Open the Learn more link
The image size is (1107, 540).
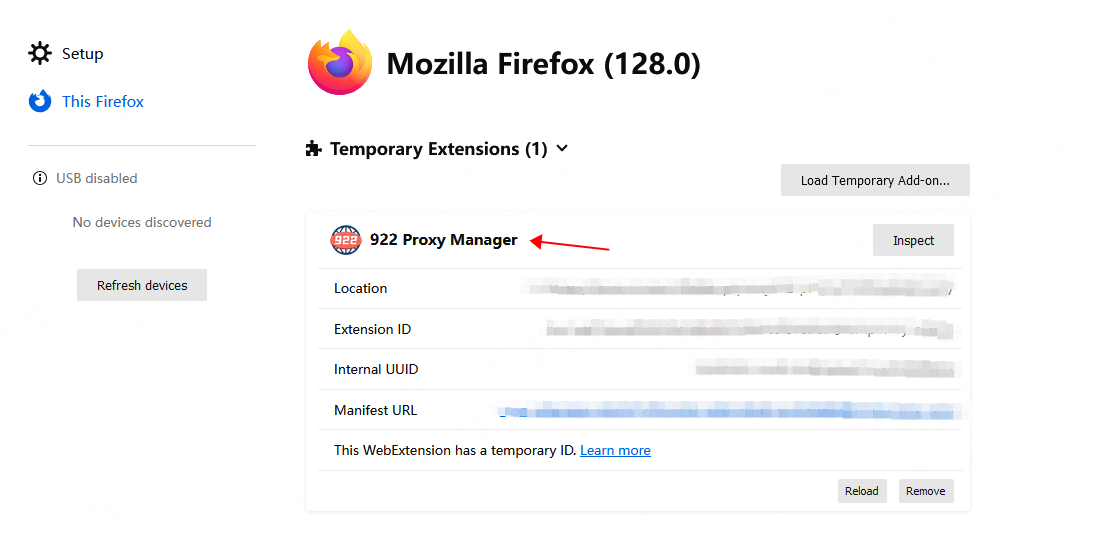pyautogui.click(x=615, y=450)
